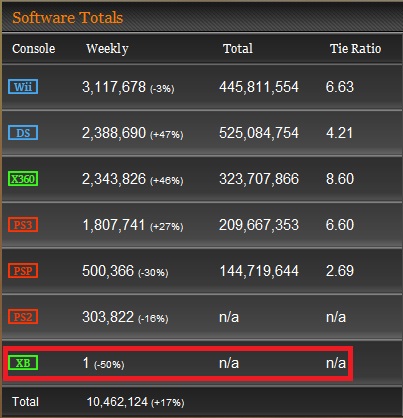Click the Weekly column header
Image resolution: width=403 pixels, height=418 pixels.
pyautogui.click(x=107, y=49)
